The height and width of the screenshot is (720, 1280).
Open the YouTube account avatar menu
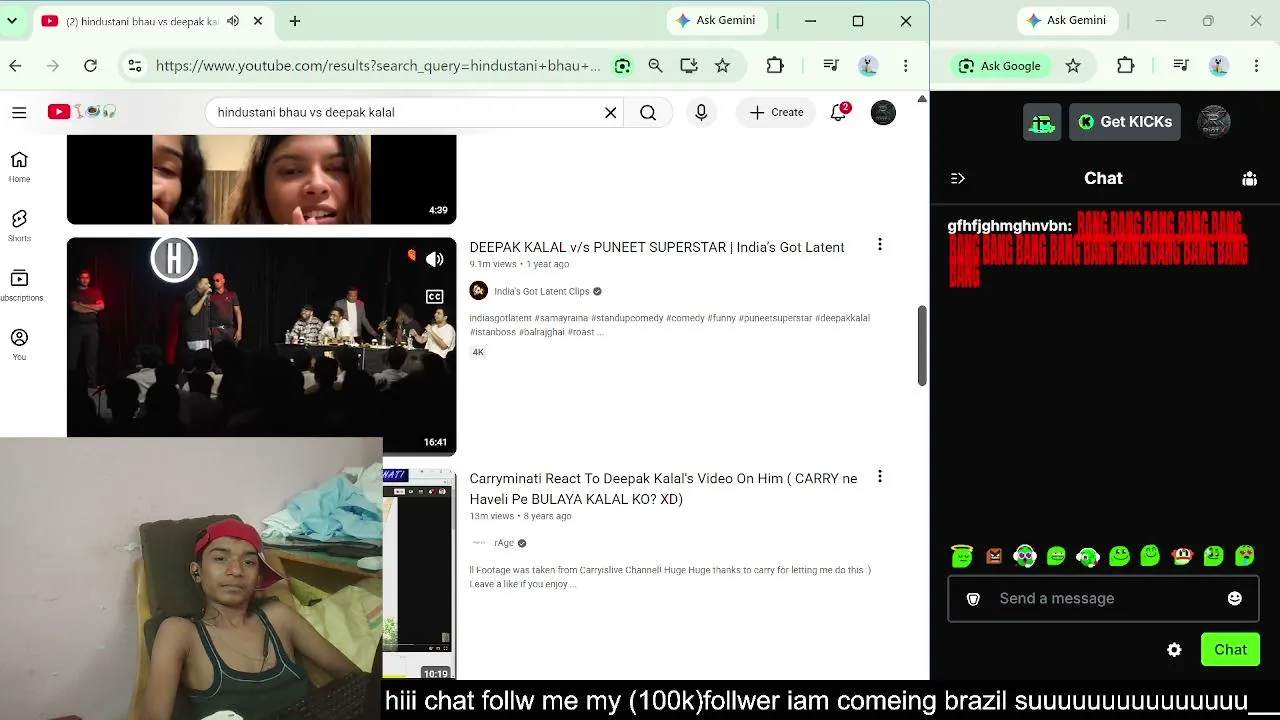[x=883, y=112]
